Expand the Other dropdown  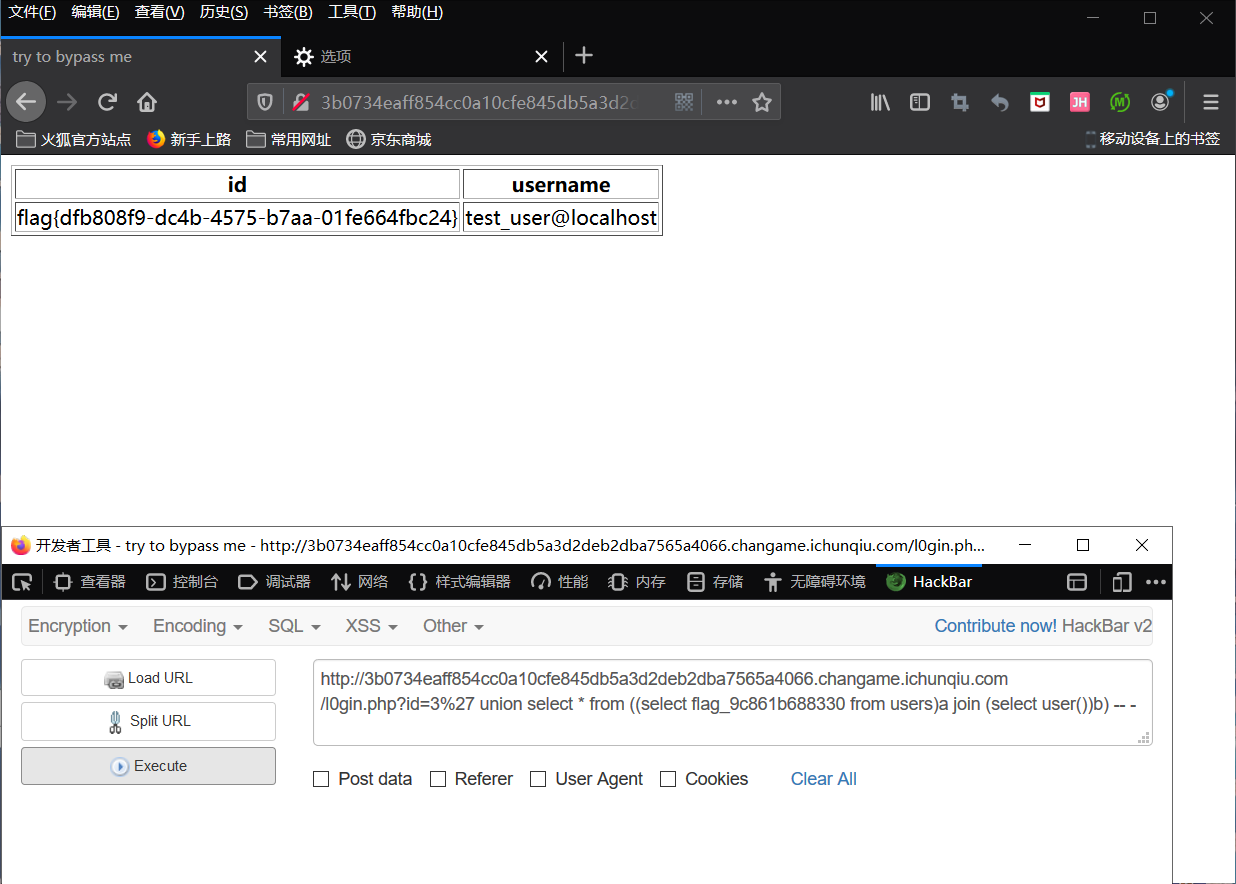coord(453,626)
